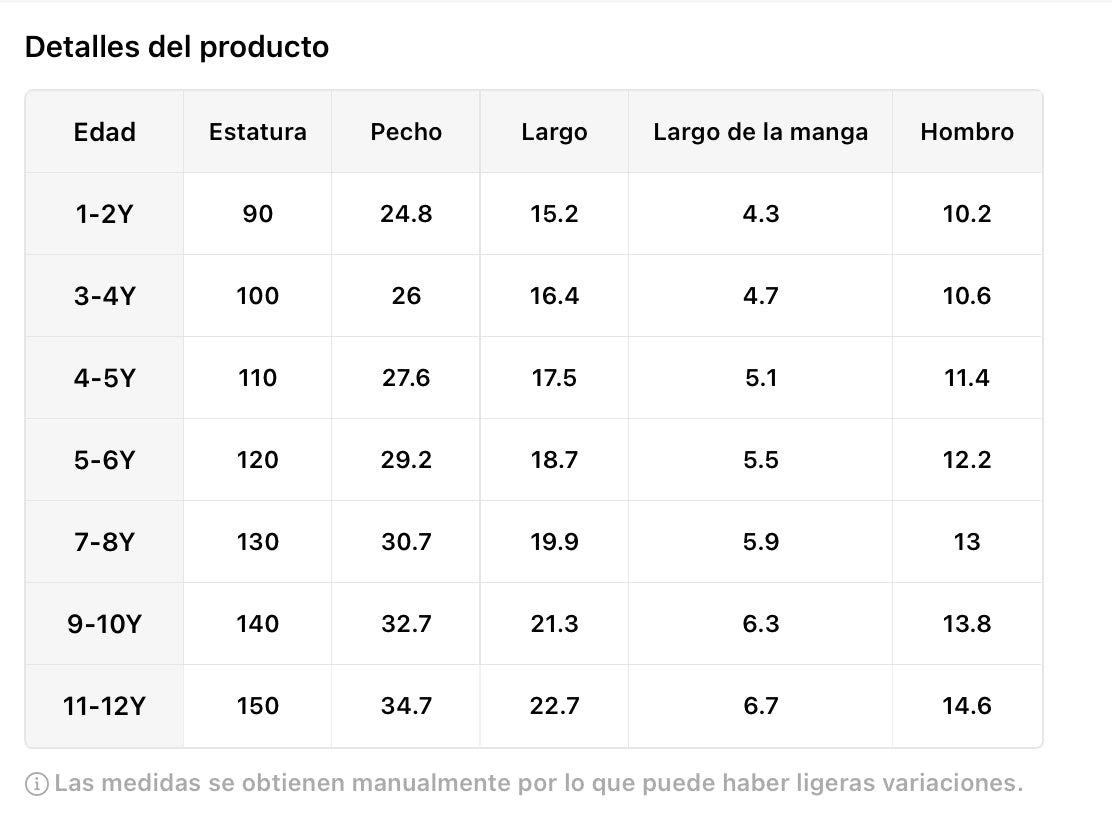Click the Edad column header
Image resolution: width=1112 pixels, height=813 pixels.
104,132
